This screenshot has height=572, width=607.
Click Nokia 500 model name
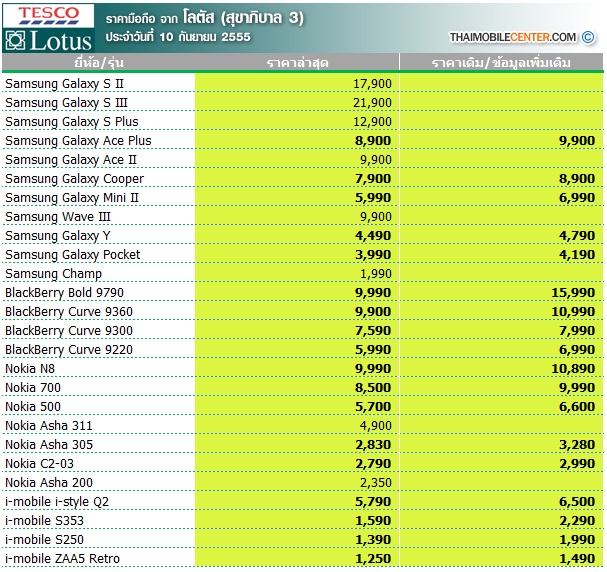(33, 406)
